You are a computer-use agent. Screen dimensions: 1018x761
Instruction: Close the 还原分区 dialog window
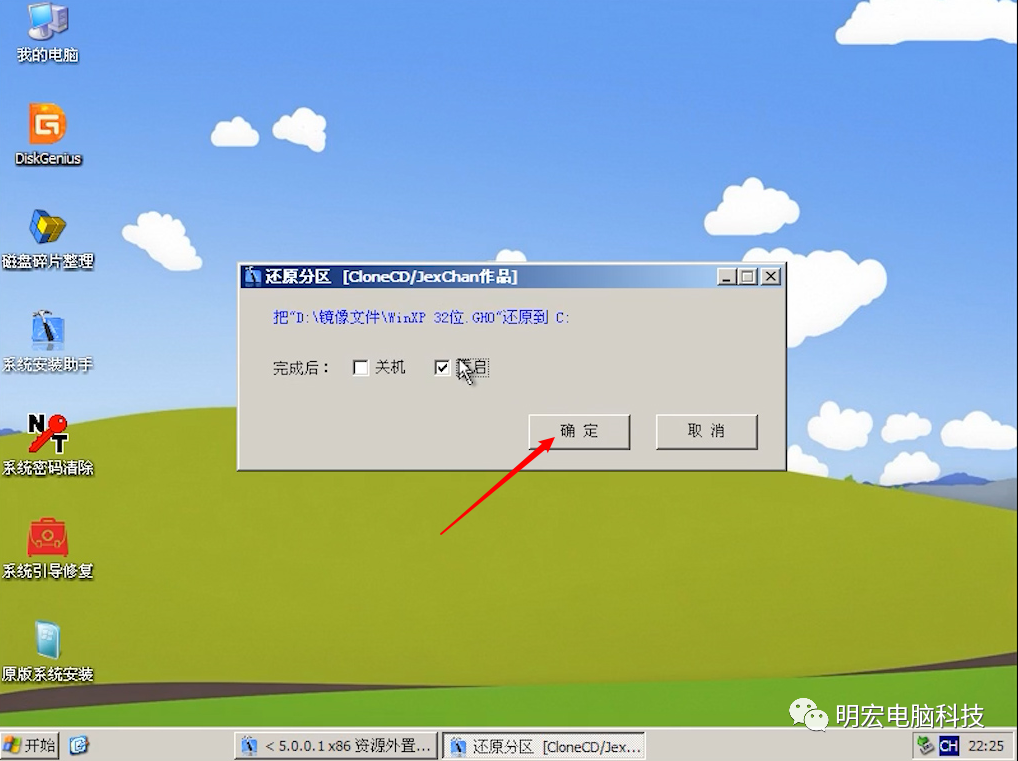coord(770,277)
